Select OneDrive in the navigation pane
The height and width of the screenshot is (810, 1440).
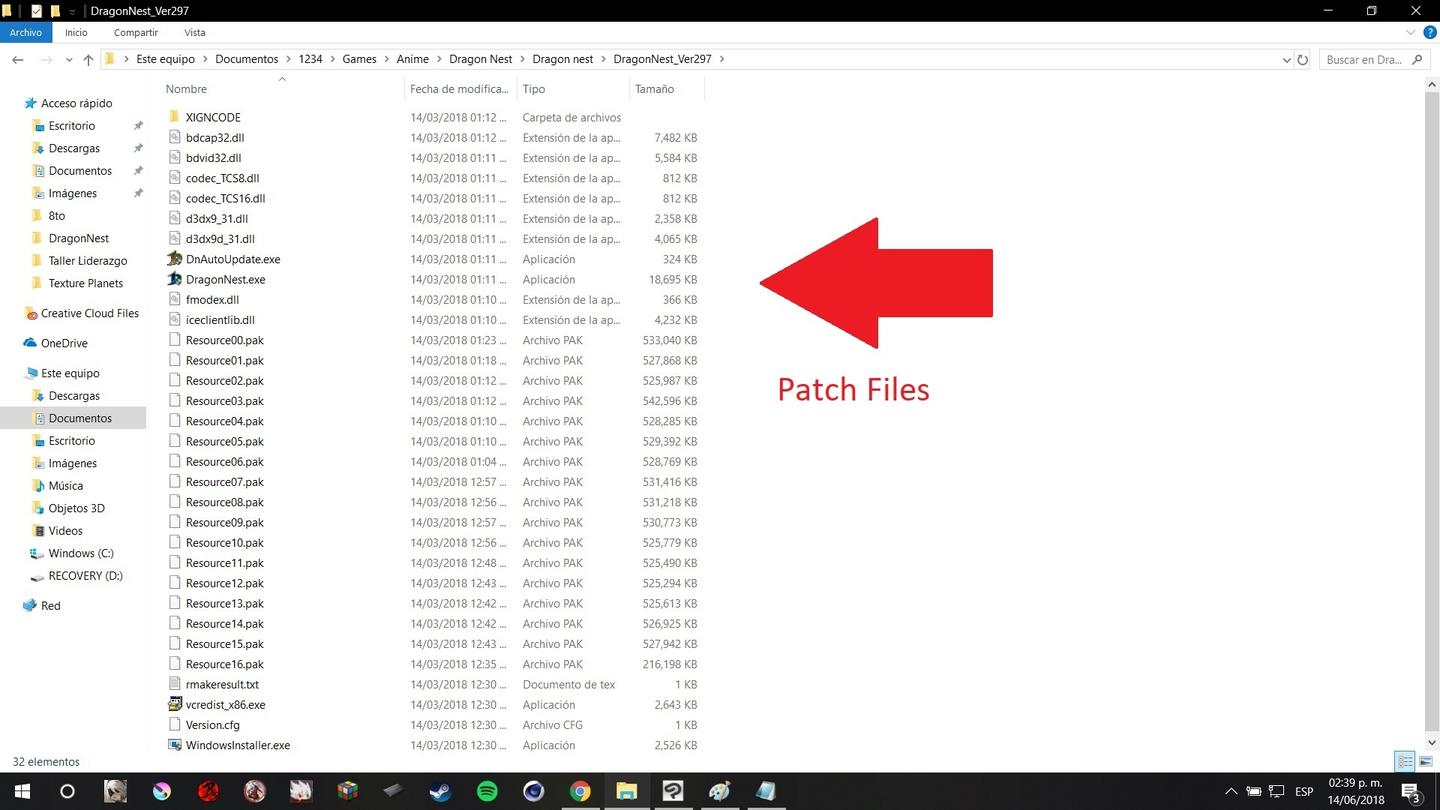pyautogui.click(x=64, y=343)
